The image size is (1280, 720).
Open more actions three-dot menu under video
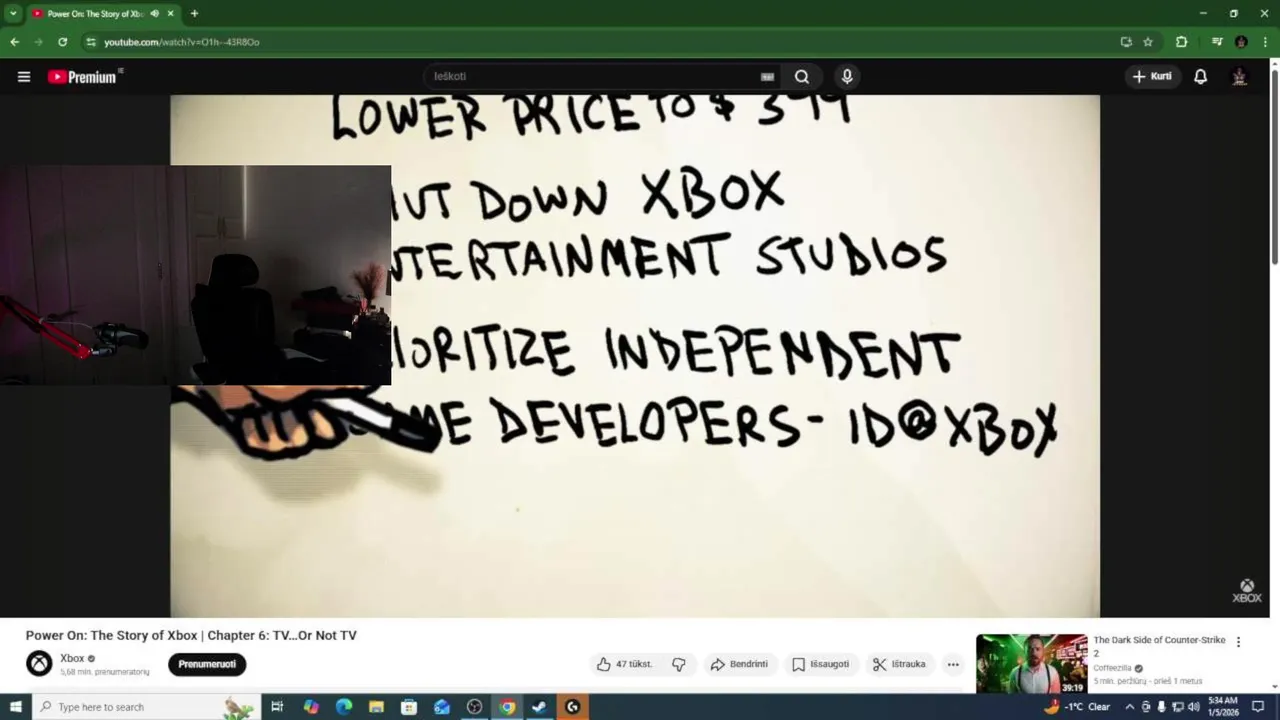click(953, 664)
